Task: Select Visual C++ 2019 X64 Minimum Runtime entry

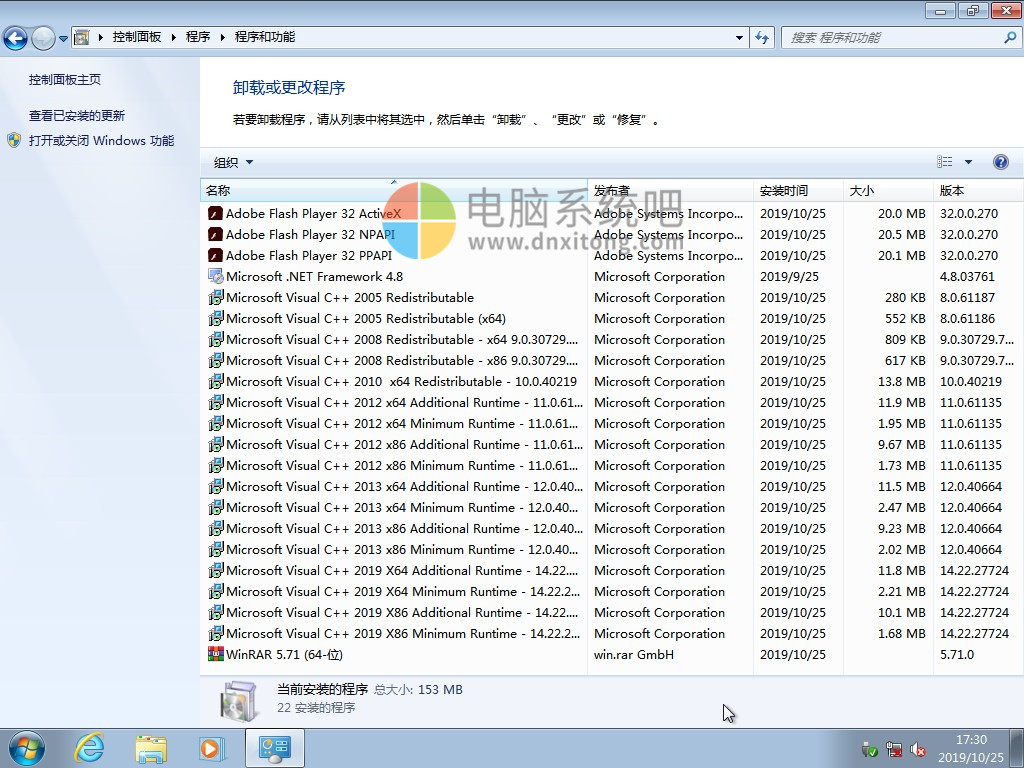Action: [612, 591]
